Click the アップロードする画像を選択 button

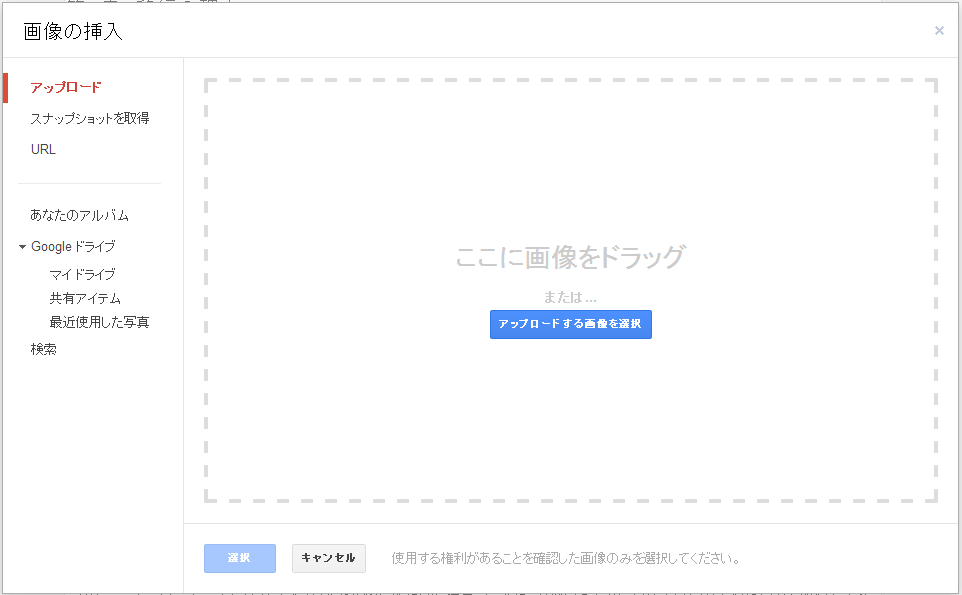pyautogui.click(x=570, y=324)
